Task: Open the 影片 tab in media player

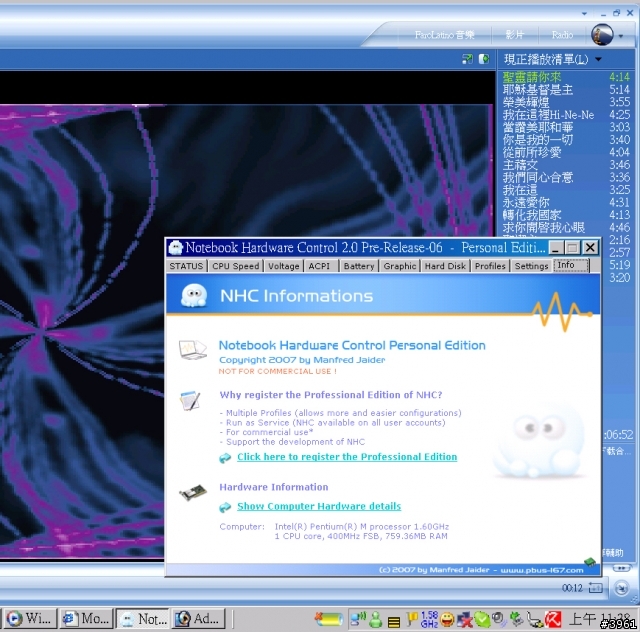Action: tap(514, 35)
